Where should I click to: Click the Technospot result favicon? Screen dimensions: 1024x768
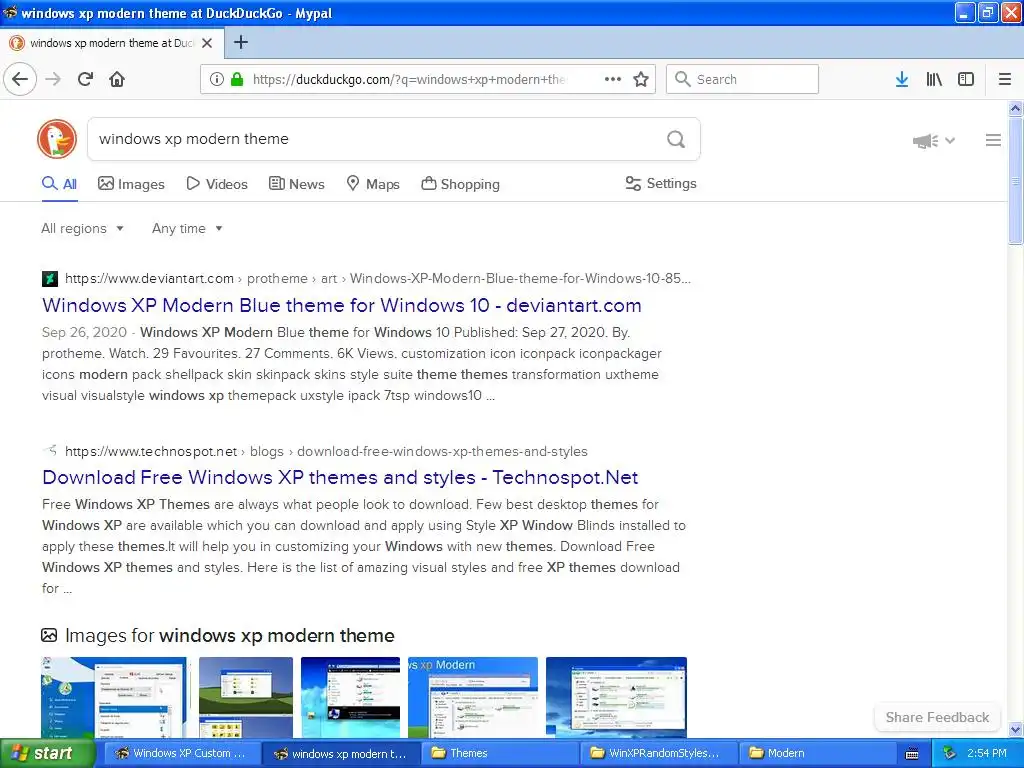(50, 451)
